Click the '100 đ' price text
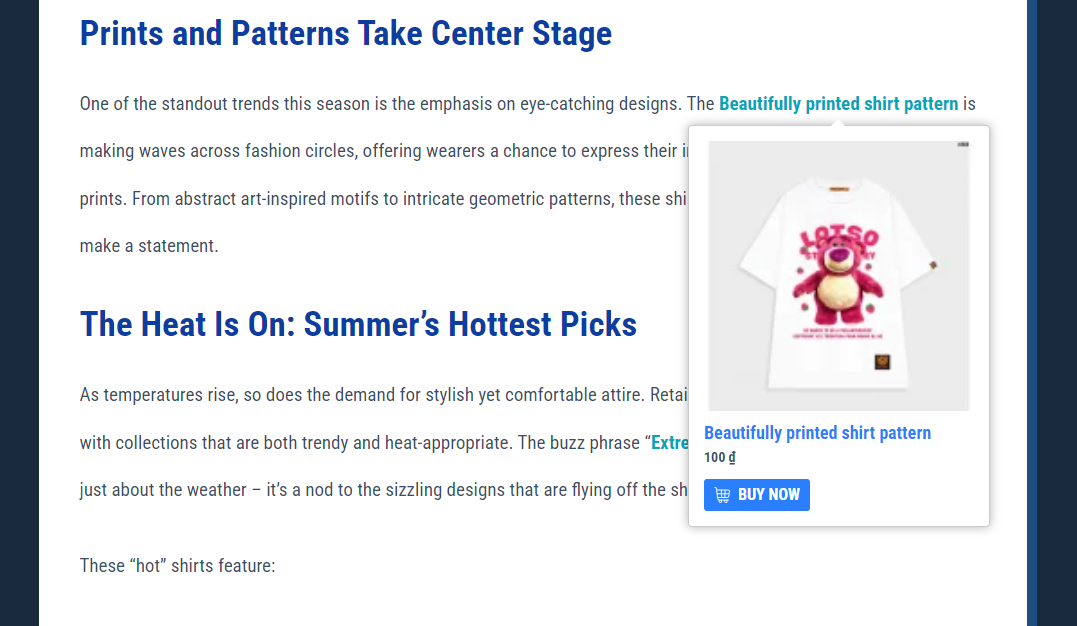 click(x=720, y=458)
